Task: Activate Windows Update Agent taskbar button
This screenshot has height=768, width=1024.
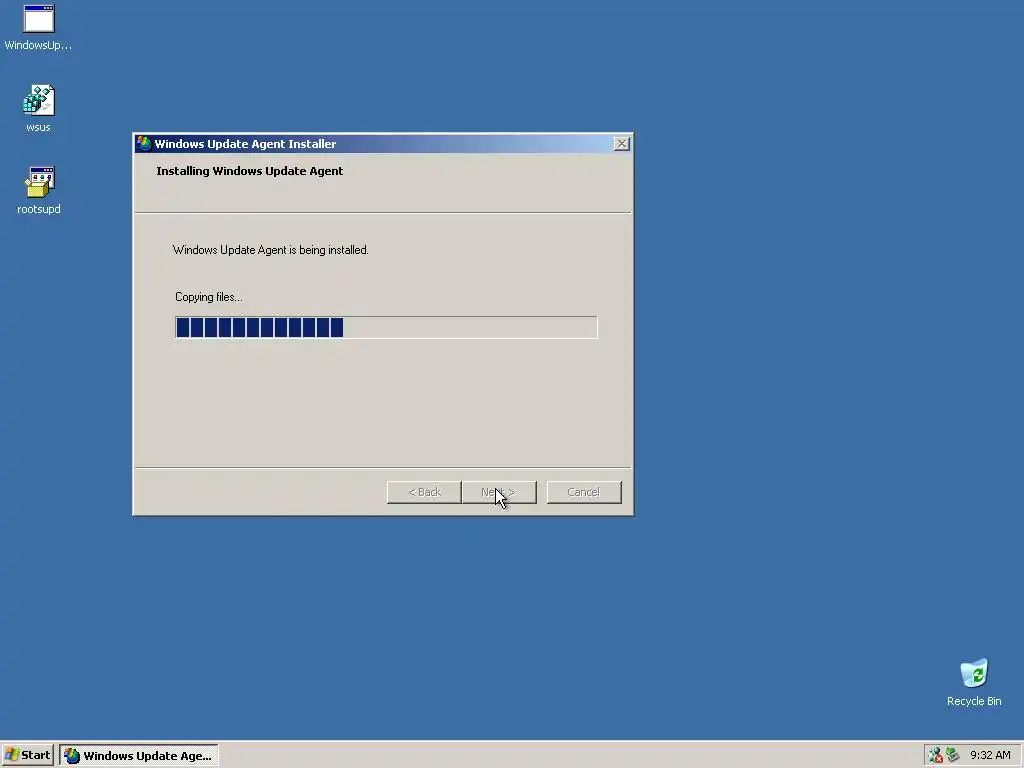Action: point(138,756)
